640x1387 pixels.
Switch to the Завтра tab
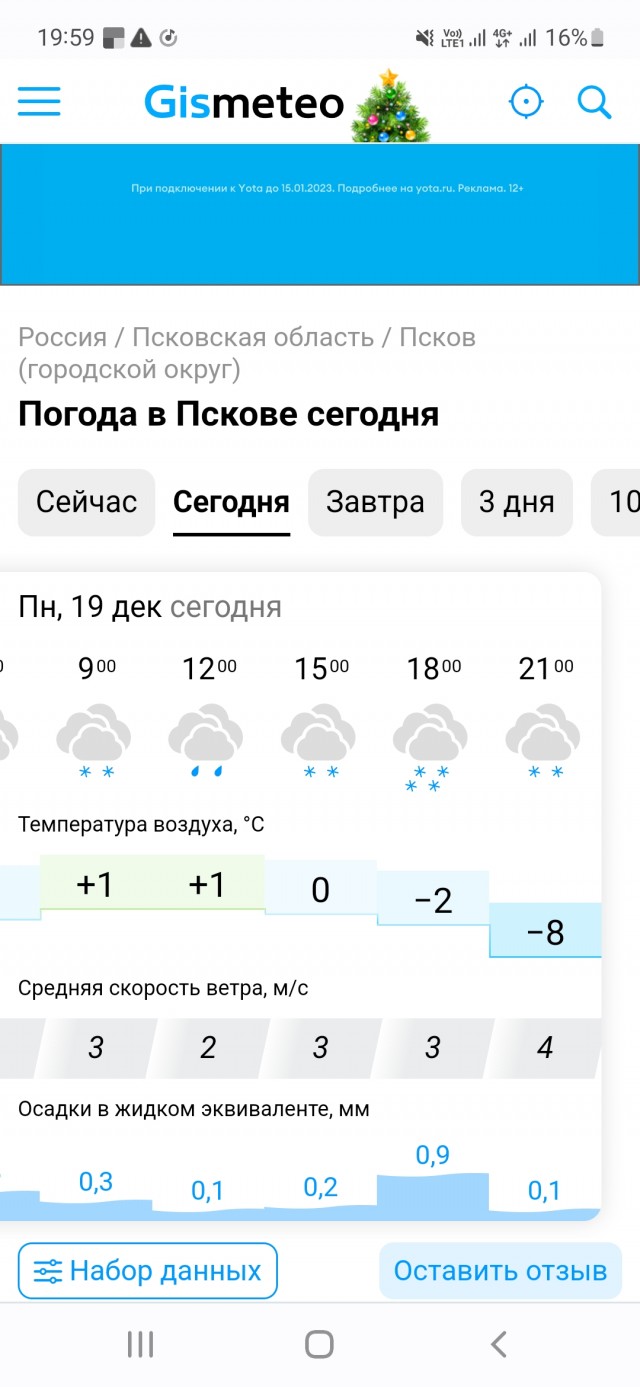(375, 503)
